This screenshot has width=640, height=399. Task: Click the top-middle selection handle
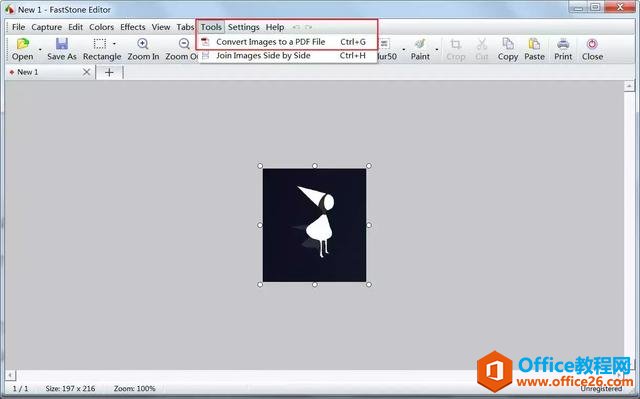tap(314, 166)
